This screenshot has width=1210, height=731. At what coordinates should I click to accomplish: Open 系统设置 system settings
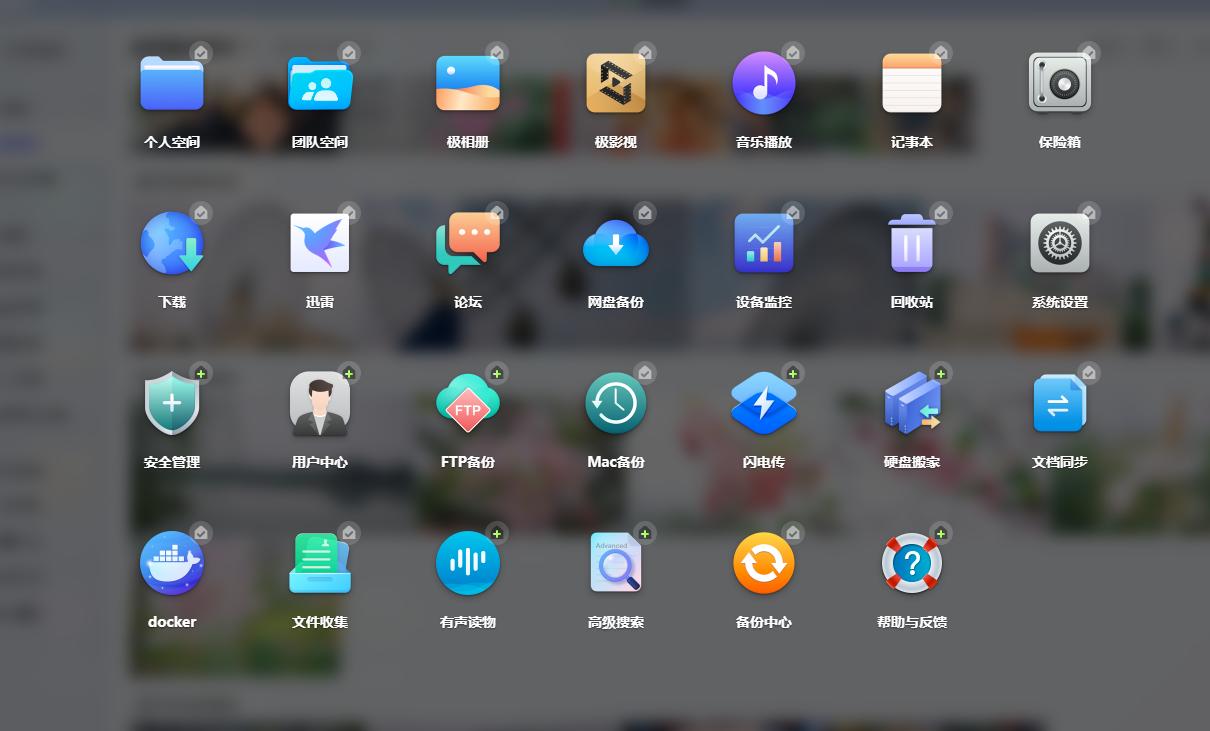tap(1060, 244)
